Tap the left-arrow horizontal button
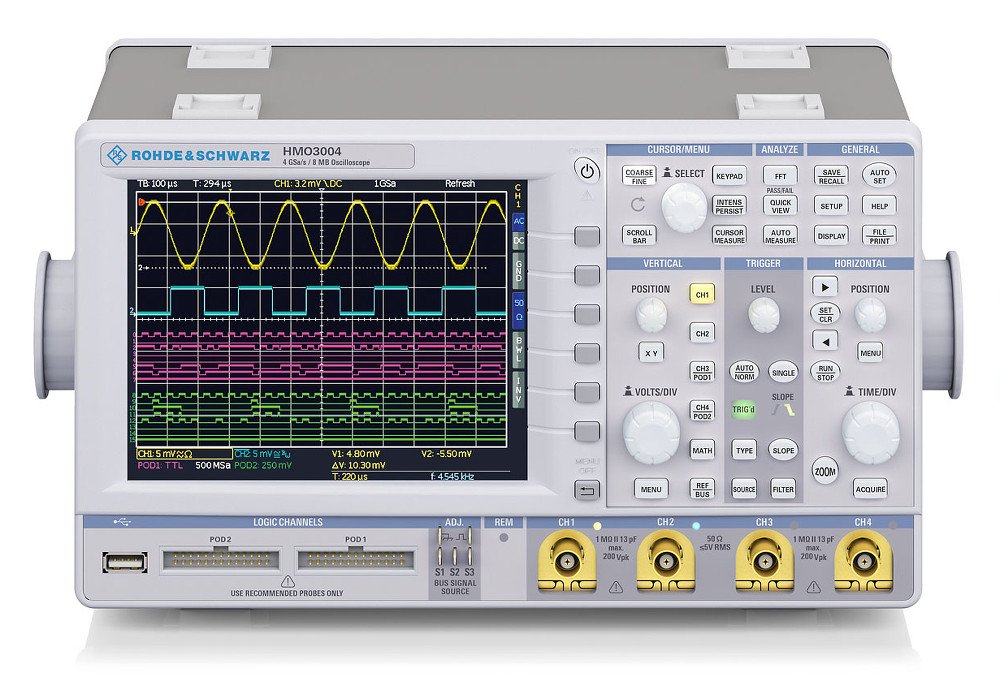This screenshot has height=690, width=1000. [x=825, y=341]
